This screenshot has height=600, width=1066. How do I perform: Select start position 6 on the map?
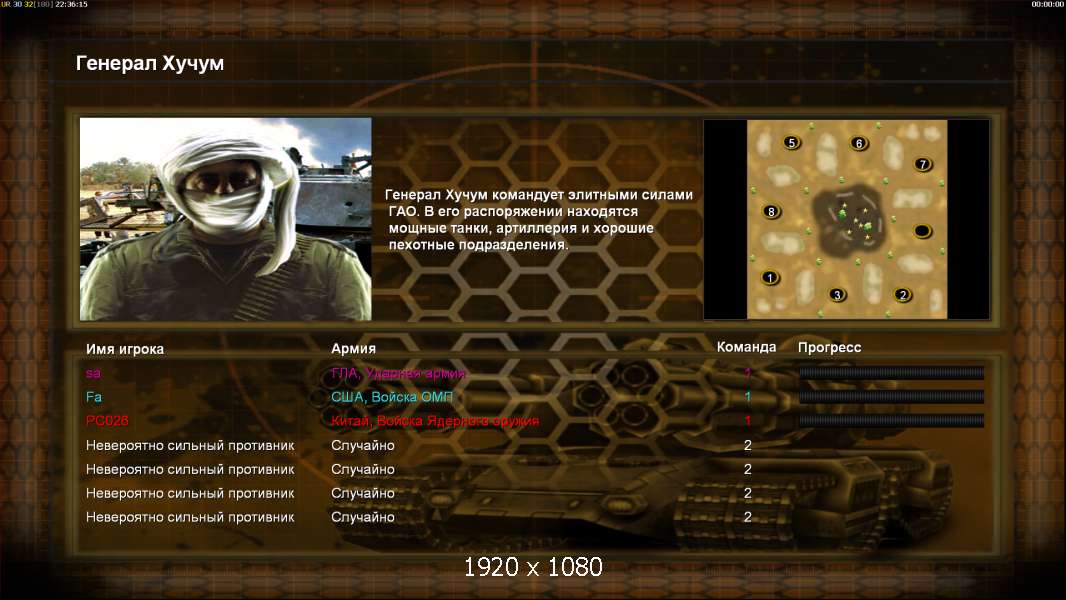tap(859, 143)
